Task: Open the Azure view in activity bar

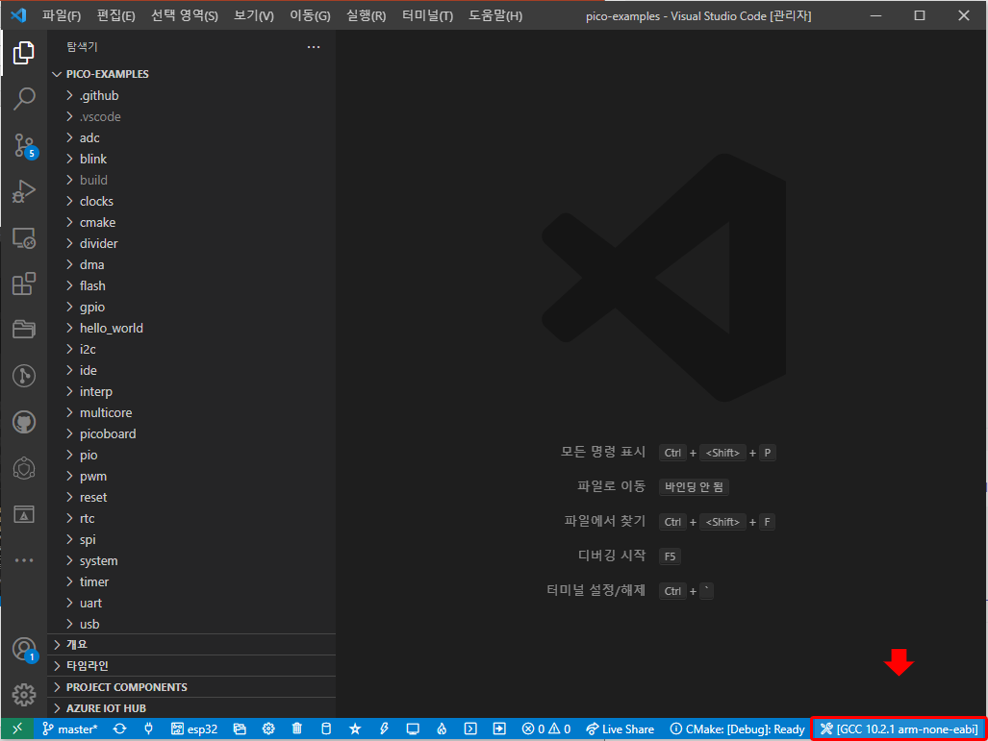Action: pos(23,515)
